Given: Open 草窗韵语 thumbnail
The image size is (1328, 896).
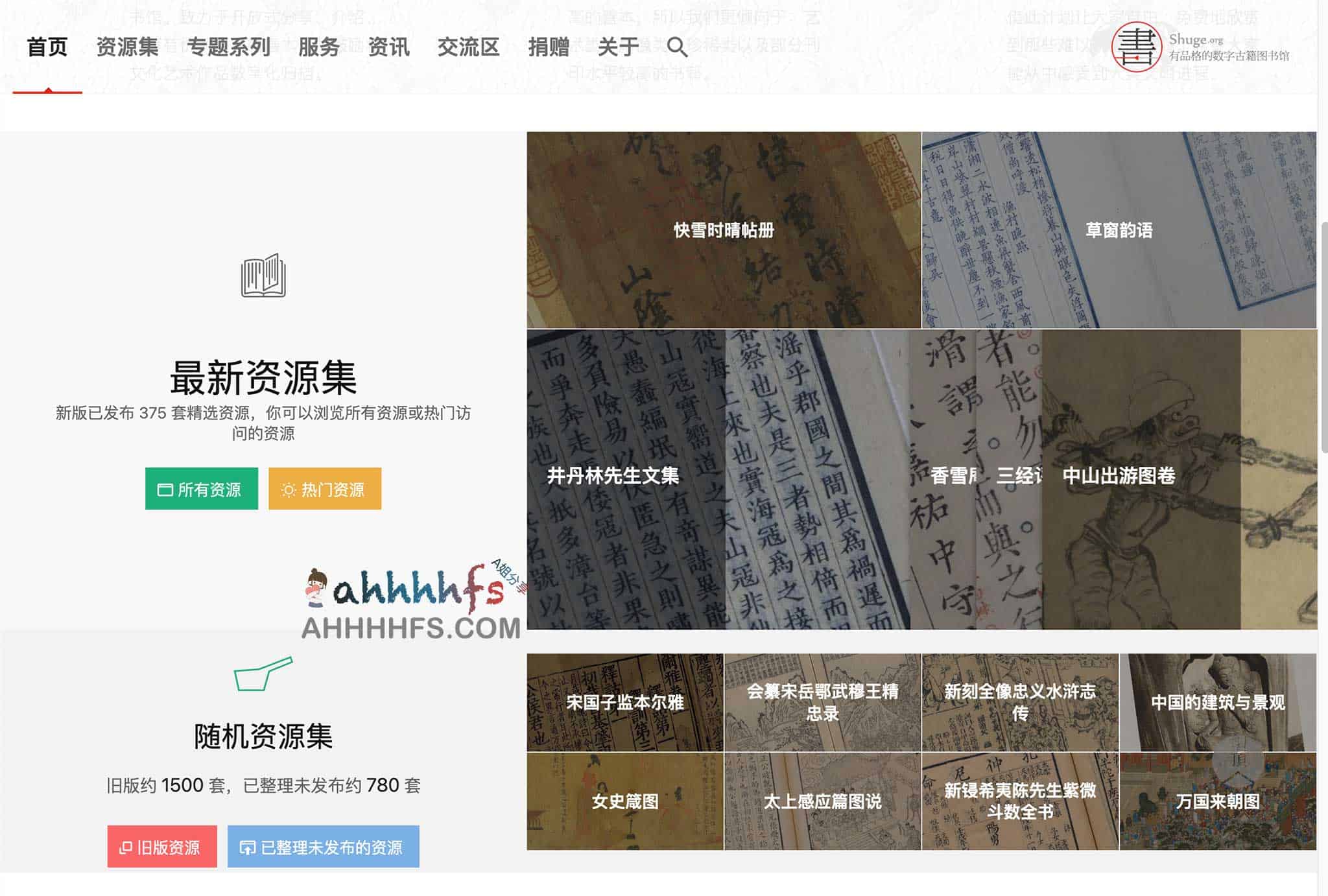Looking at the screenshot, I should point(1119,230).
